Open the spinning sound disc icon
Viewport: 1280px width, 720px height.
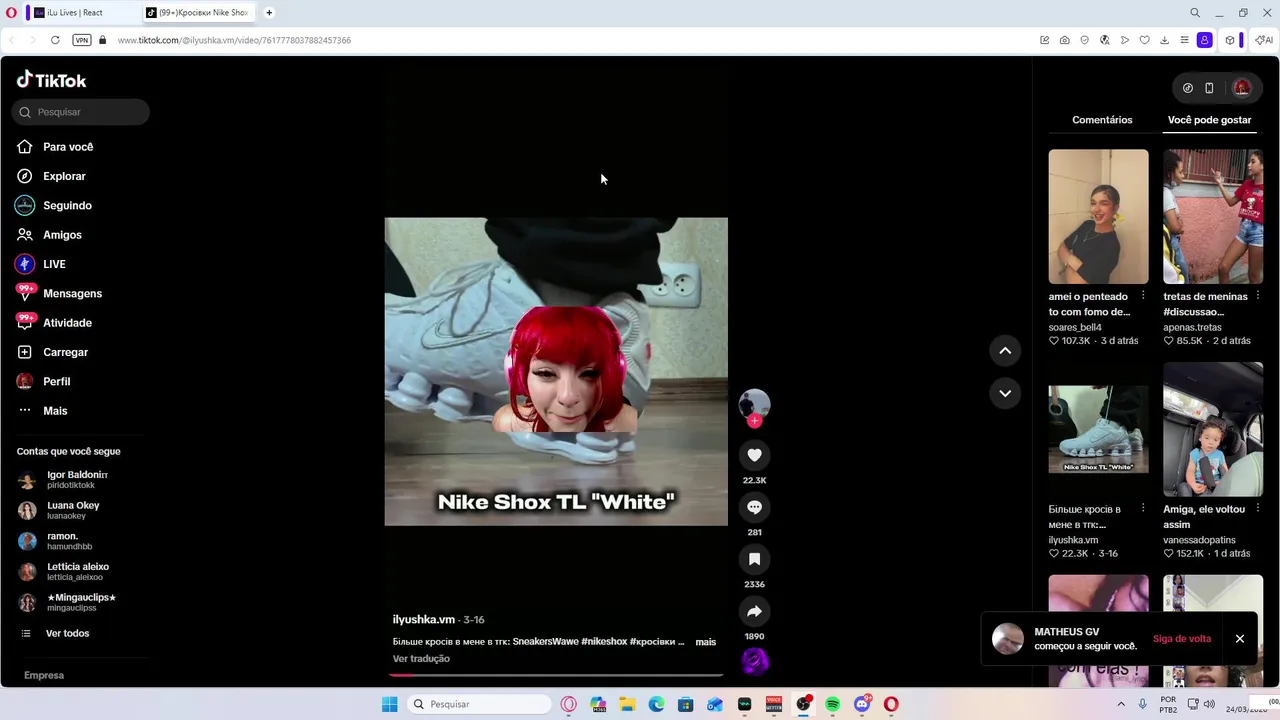click(x=754, y=660)
